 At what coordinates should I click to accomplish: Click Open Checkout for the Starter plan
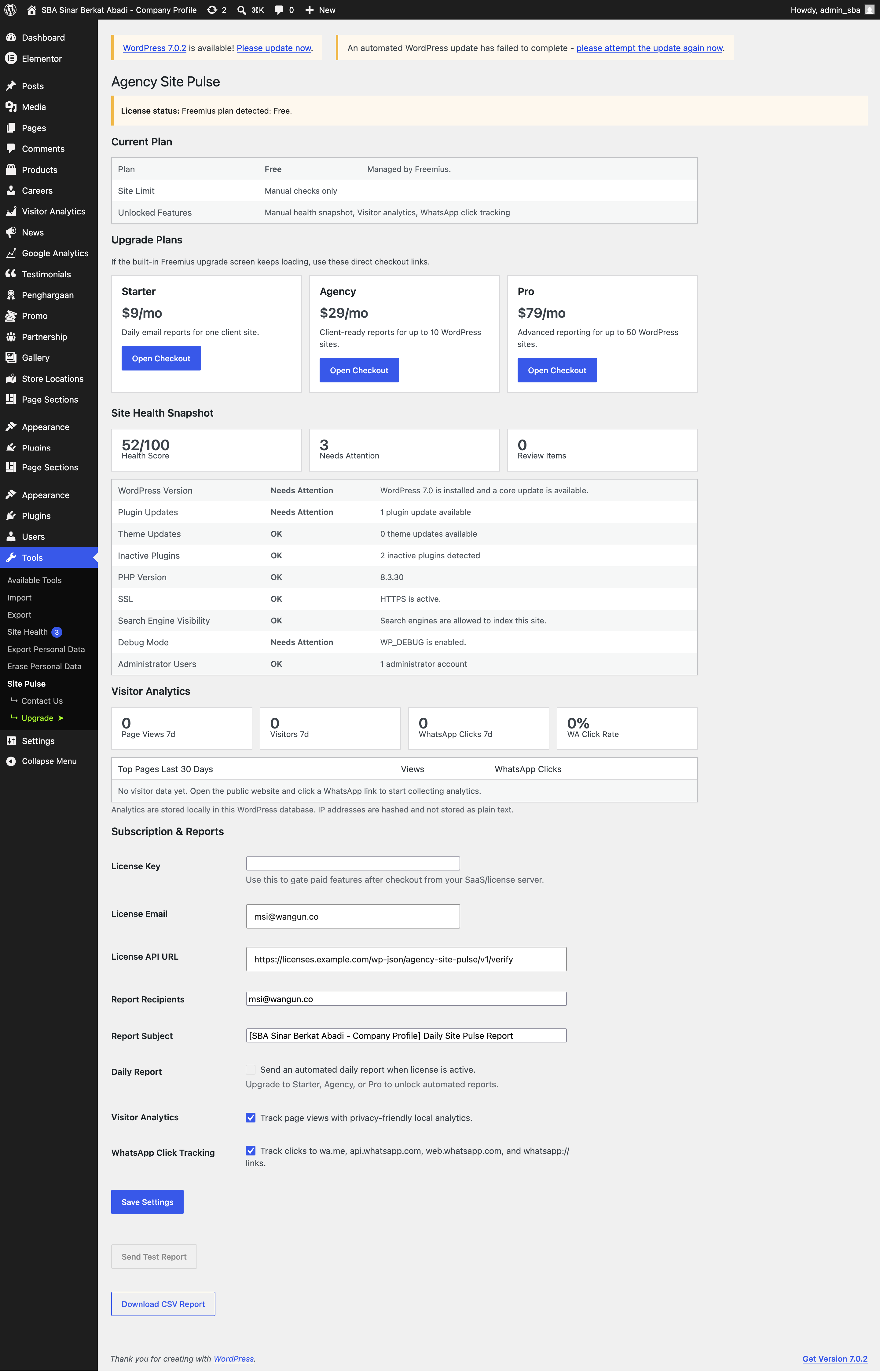(x=161, y=359)
